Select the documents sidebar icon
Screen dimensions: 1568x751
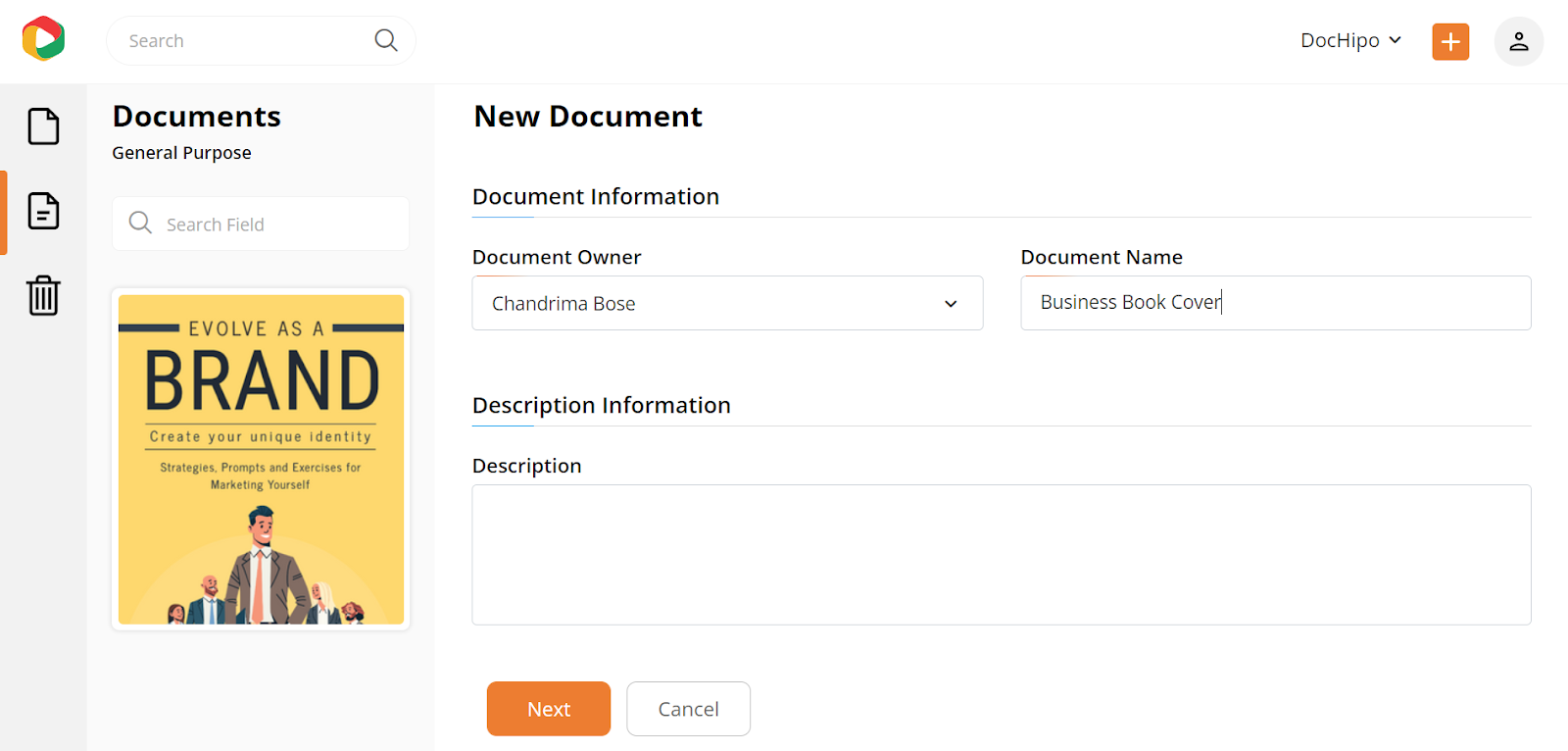coord(43,211)
